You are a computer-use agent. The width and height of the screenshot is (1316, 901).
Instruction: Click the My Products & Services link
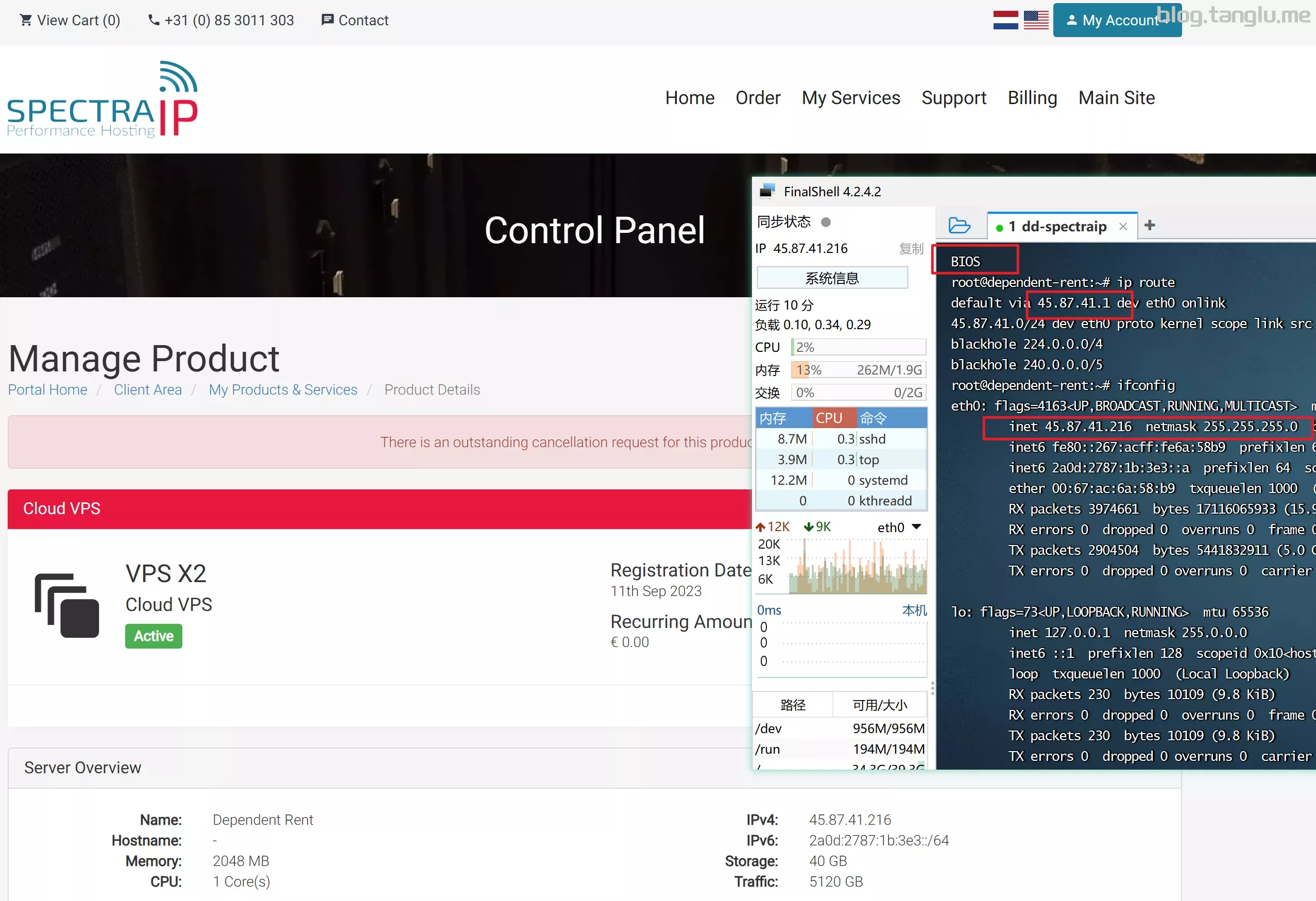(x=283, y=389)
